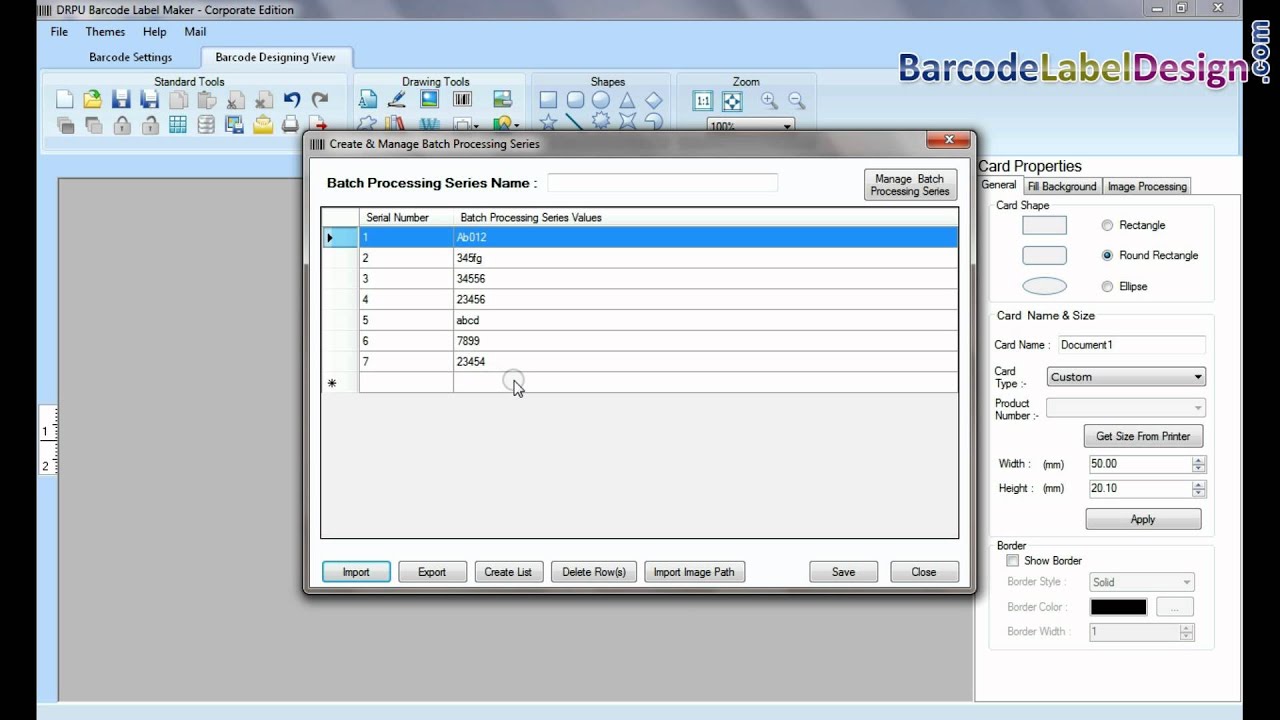Click the database cylinder icon
The image size is (1280, 720).
(207, 125)
